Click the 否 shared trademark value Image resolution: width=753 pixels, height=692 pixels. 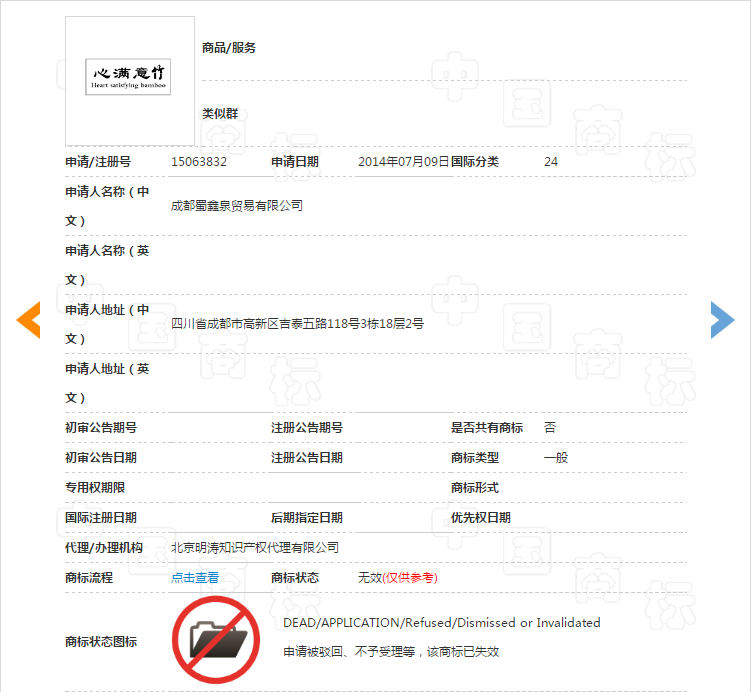tap(550, 428)
